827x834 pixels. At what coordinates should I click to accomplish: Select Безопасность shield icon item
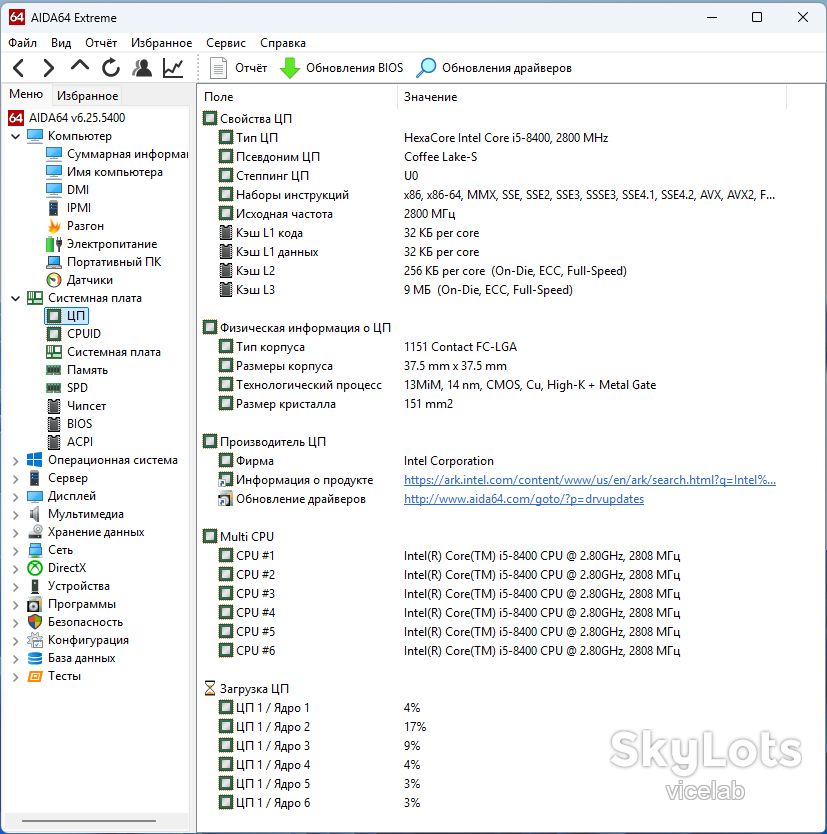tap(75, 622)
